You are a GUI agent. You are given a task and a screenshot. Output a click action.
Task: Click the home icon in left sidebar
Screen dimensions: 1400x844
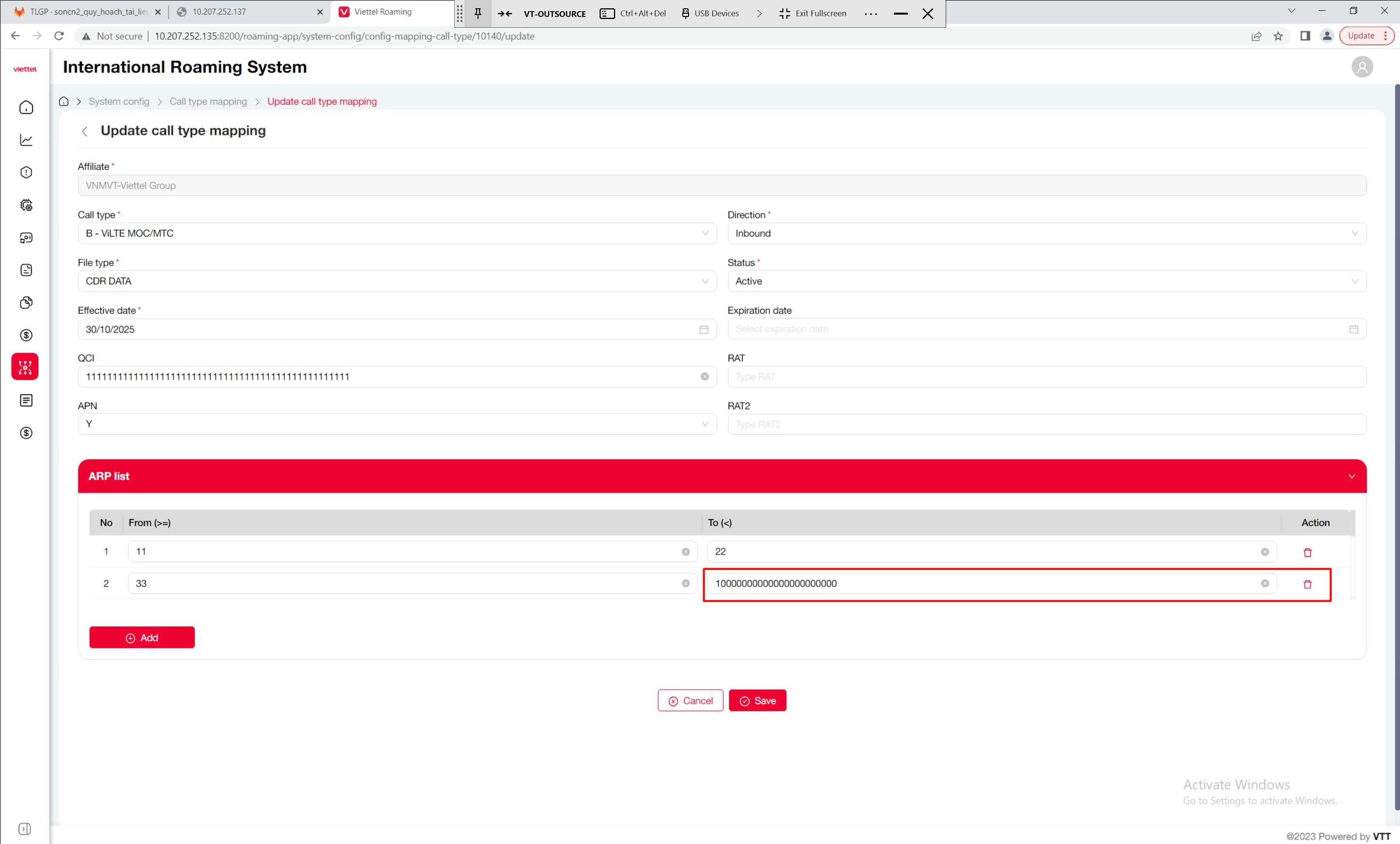pyautogui.click(x=26, y=108)
